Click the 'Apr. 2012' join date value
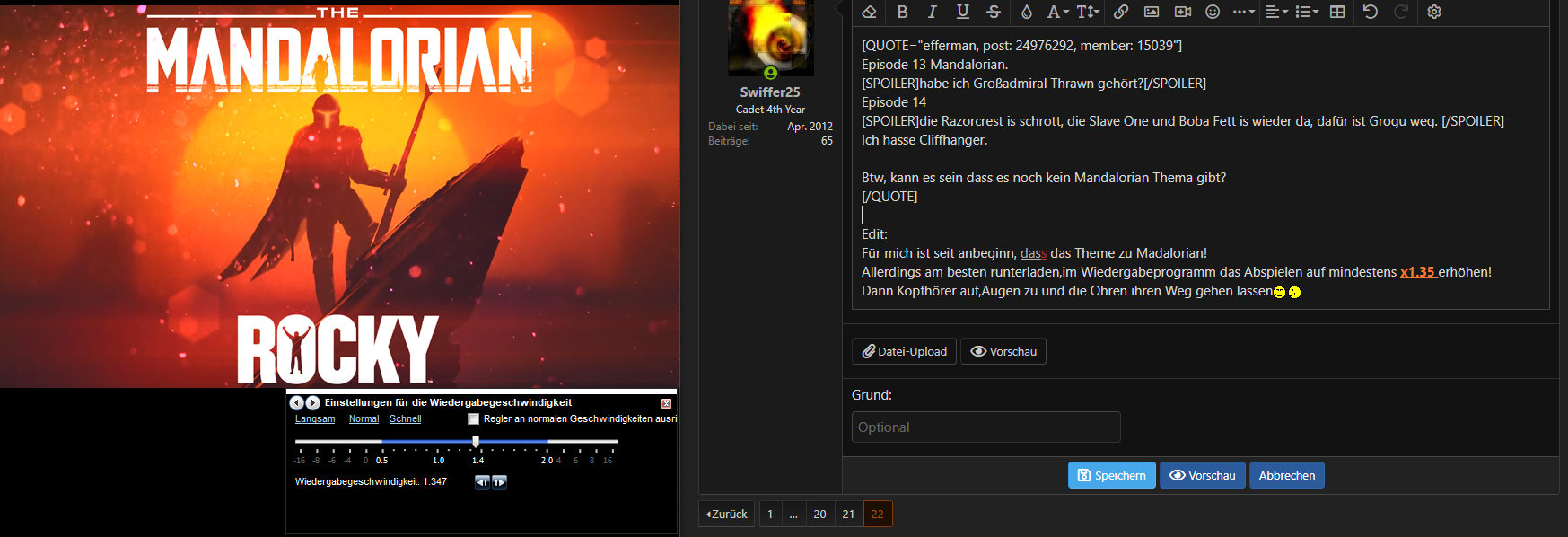Viewport: 1568px width, 537px height. coord(810,127)
